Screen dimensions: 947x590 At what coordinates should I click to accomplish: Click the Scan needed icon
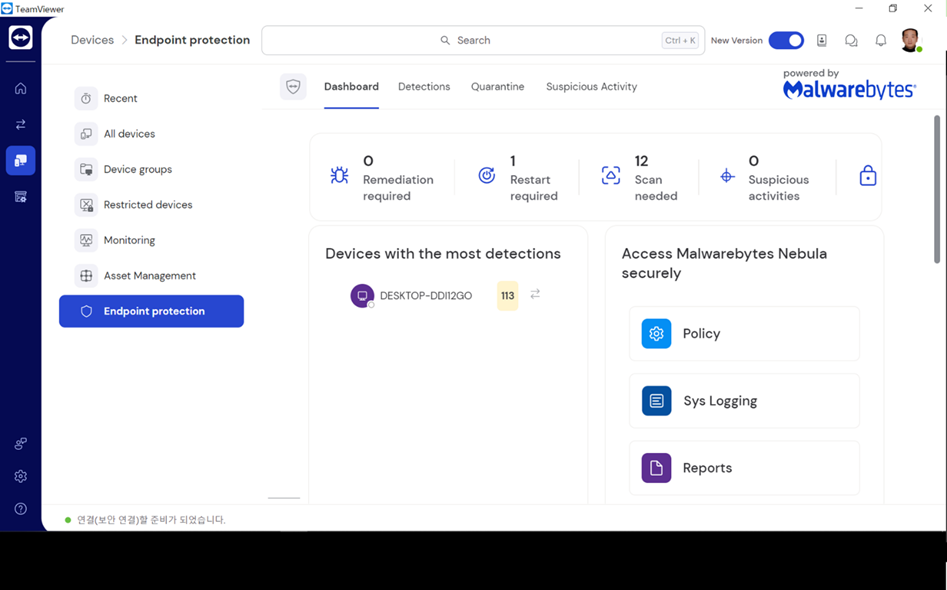tap(611, 176)
